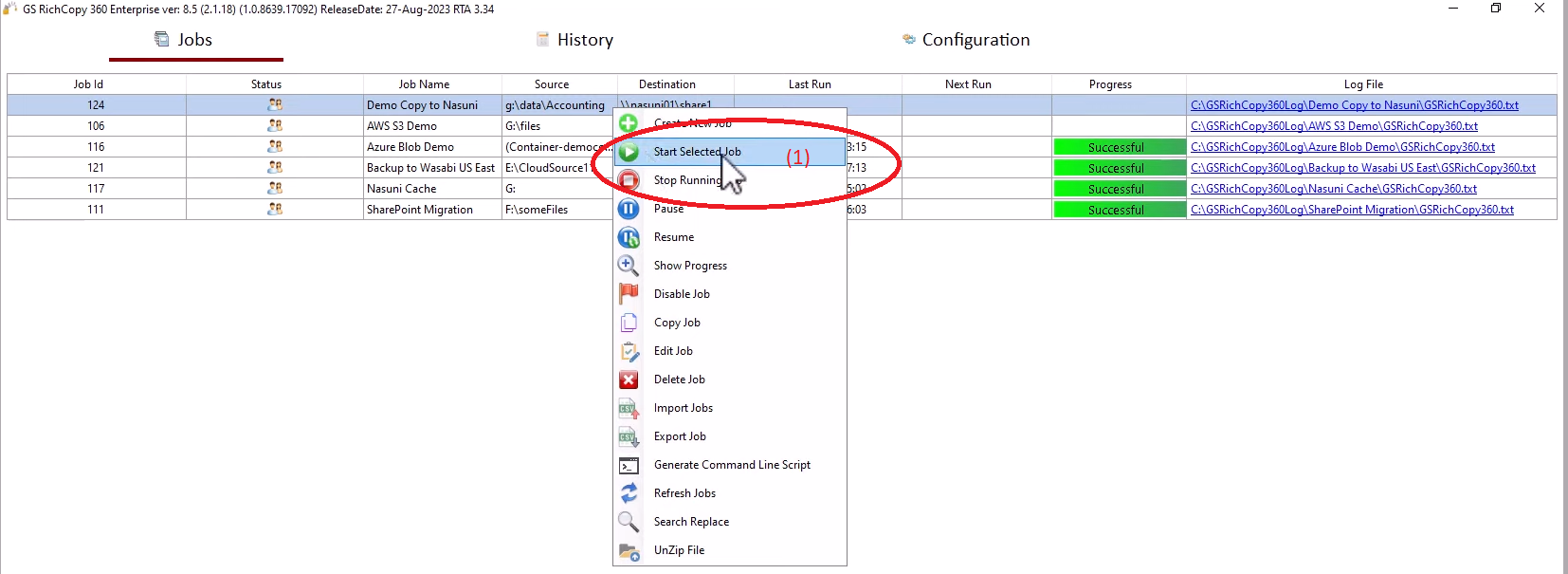Select Export Job menu option
Viewport: 1568px width, 574px height.
point(680,436)
